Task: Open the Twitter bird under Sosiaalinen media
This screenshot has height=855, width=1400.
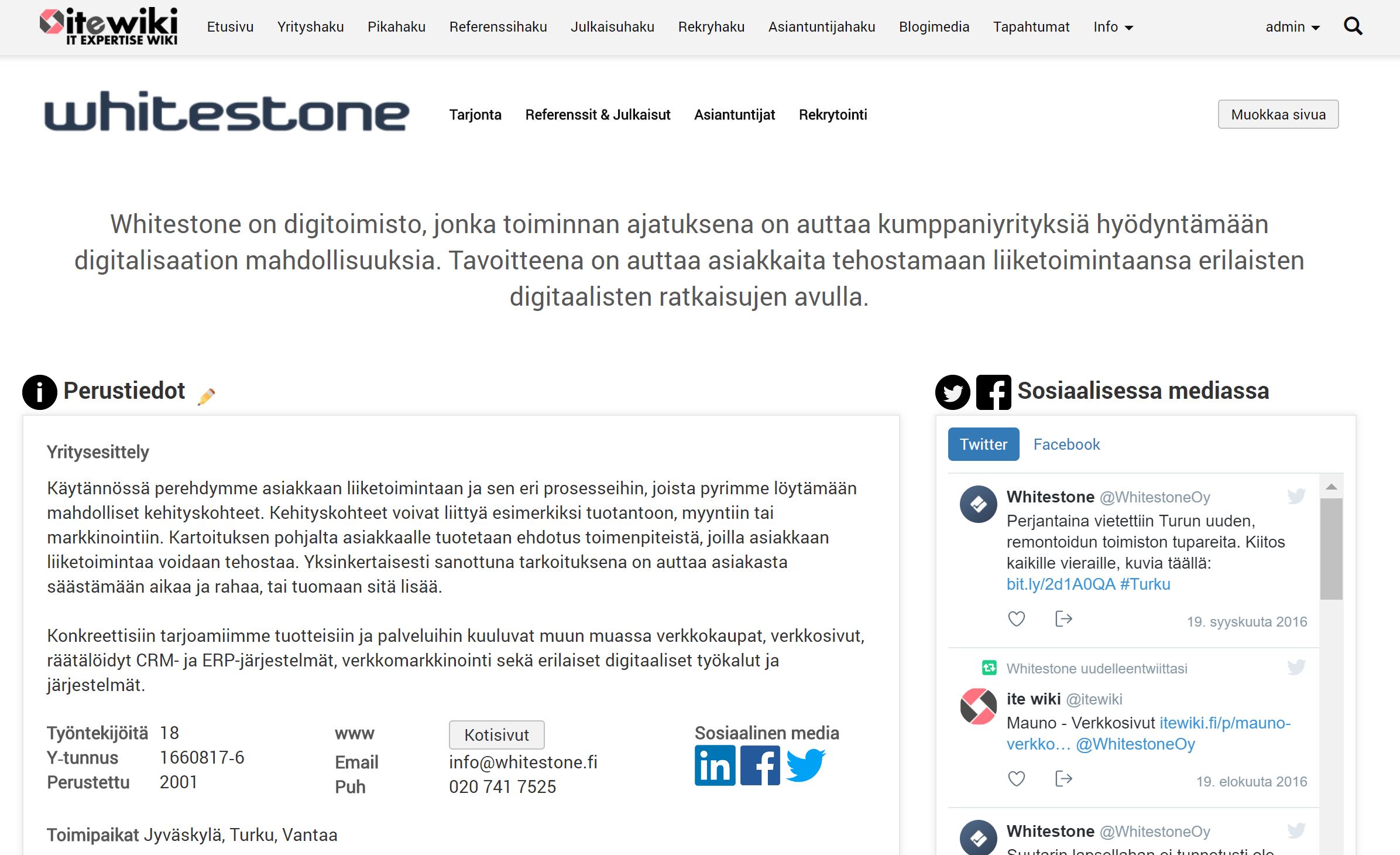Action: coord(805,765)
